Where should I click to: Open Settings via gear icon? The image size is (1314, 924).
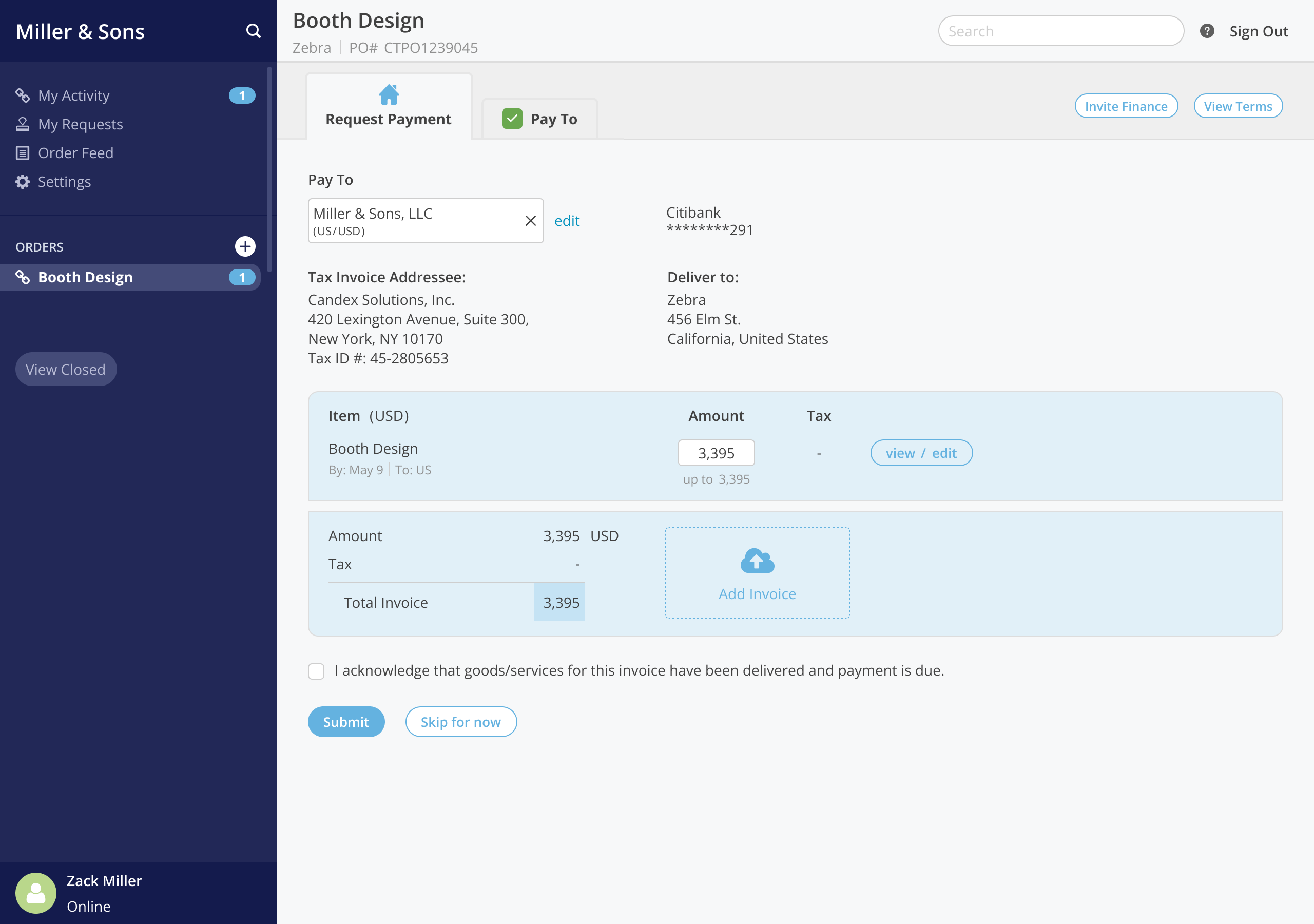22,182
